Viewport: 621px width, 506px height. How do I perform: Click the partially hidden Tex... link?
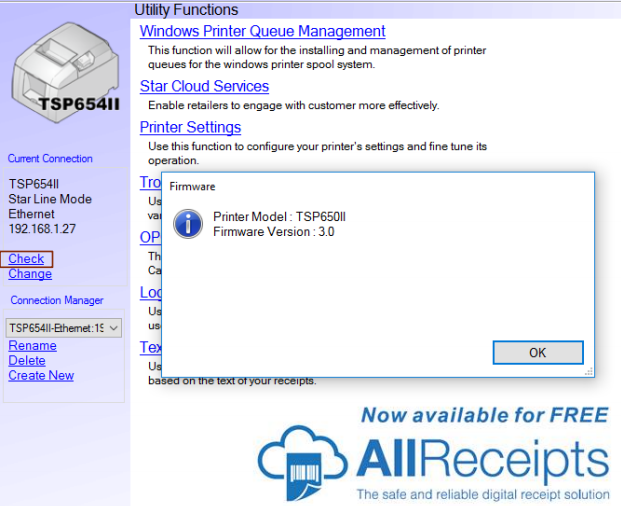point(150,347)
